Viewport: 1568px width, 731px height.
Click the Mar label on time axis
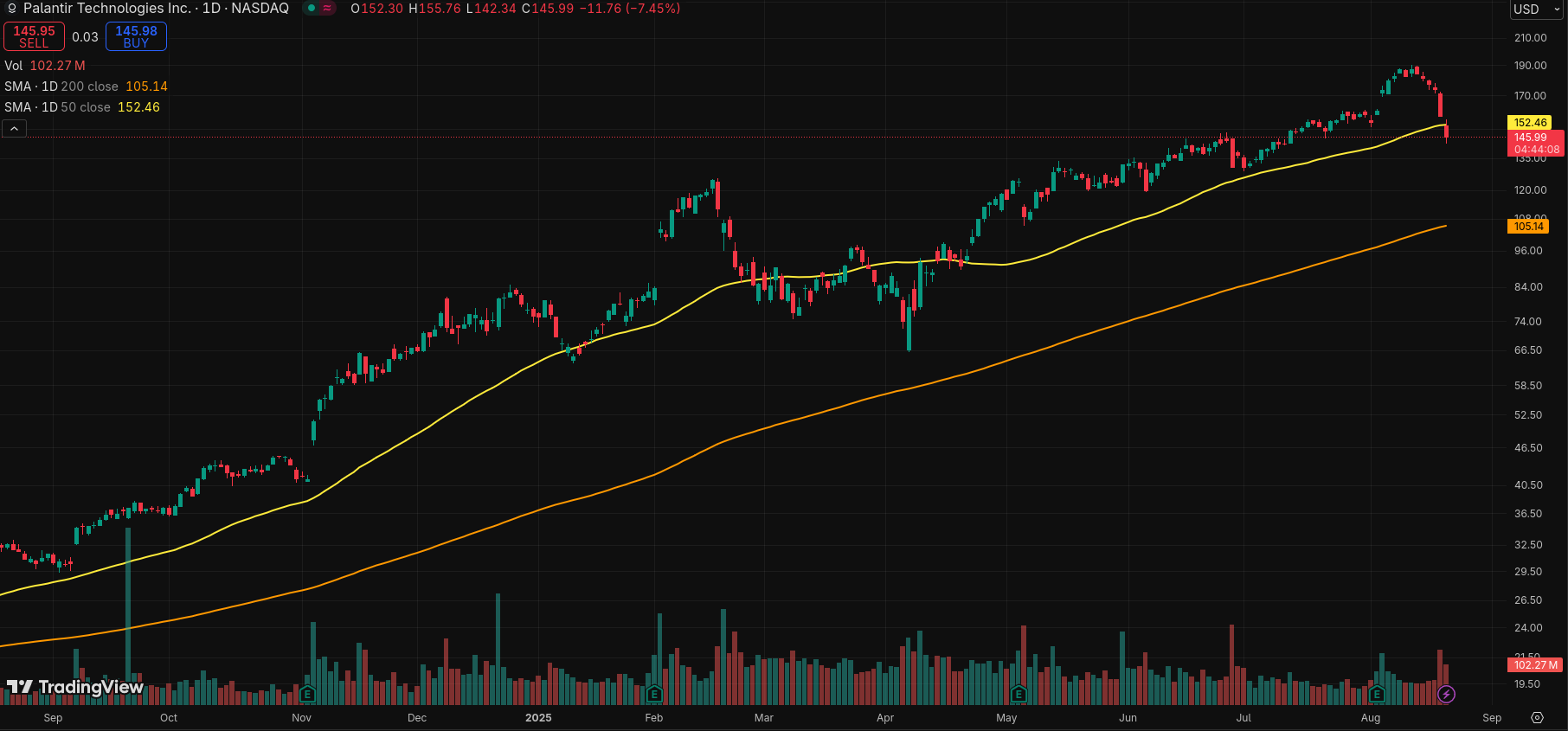[x=764, y=718]
